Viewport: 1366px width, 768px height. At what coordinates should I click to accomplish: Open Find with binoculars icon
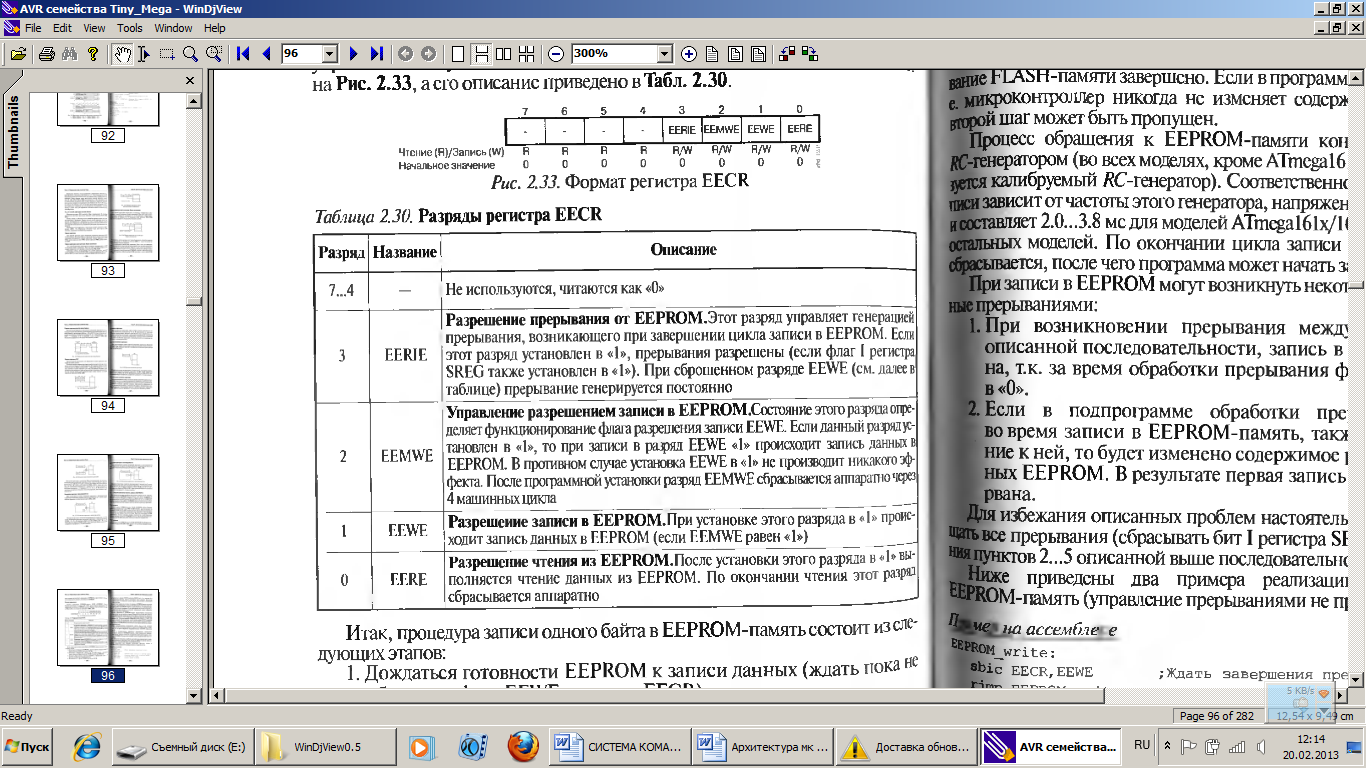(x=70, y=54)
